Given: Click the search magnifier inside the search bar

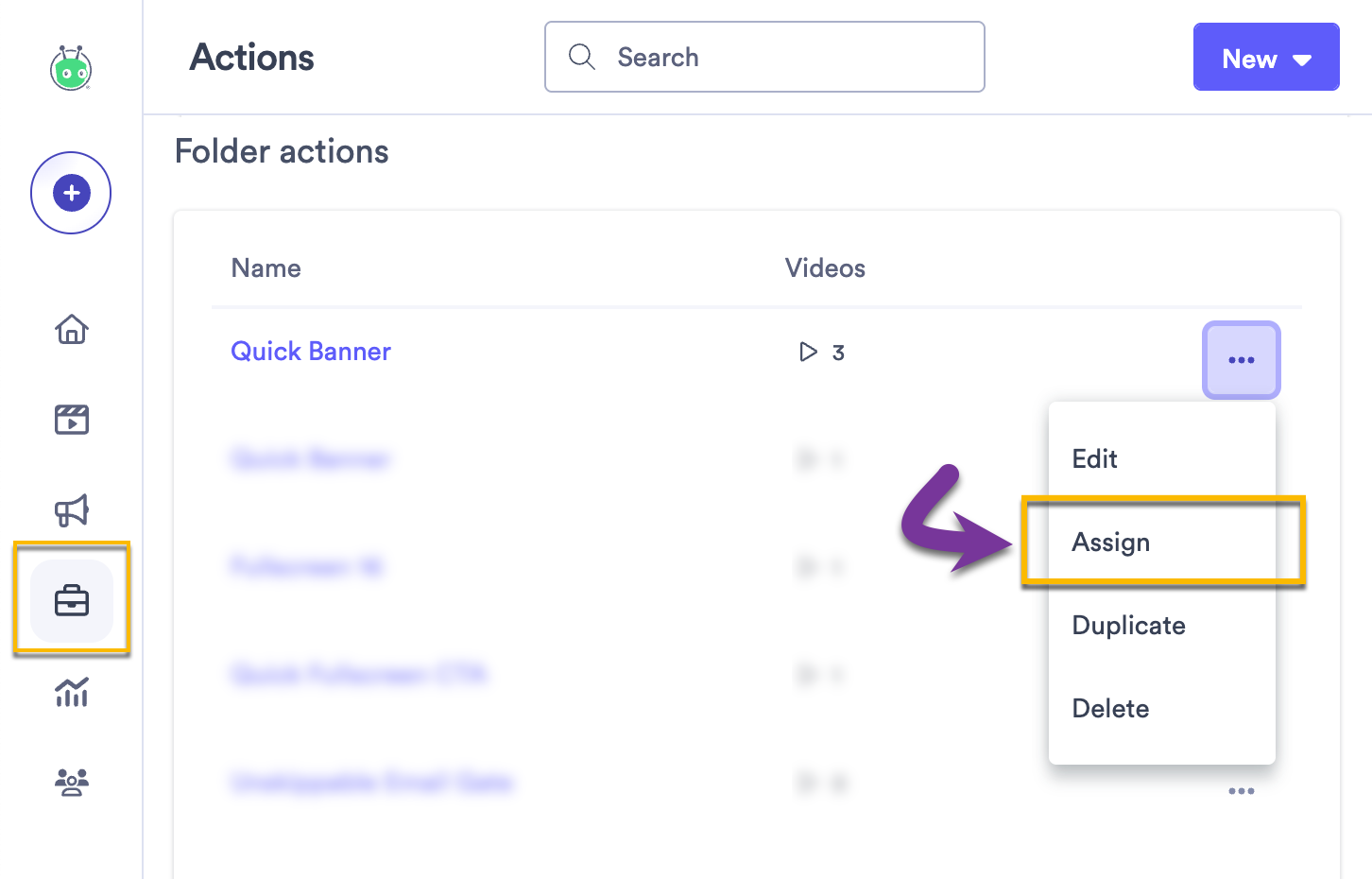Looking at the screenshot, I should pyautogui.click(x=582, y=57).
